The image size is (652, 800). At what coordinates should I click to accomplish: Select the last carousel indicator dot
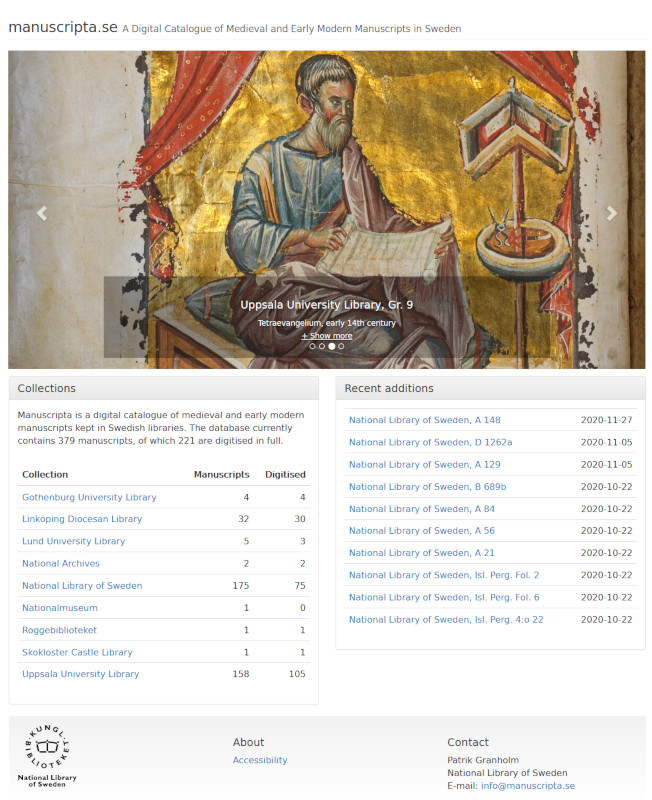tap(341, 346)
